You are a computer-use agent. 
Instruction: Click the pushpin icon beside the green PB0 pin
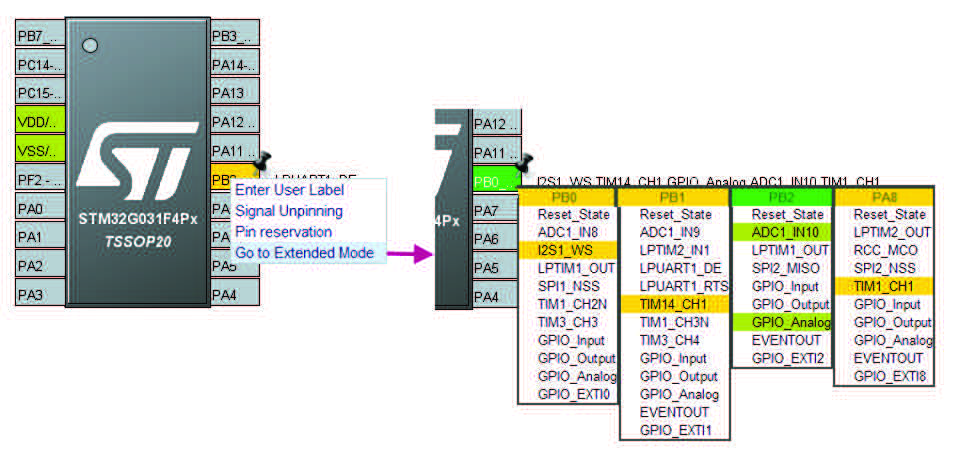coord(526,163)
